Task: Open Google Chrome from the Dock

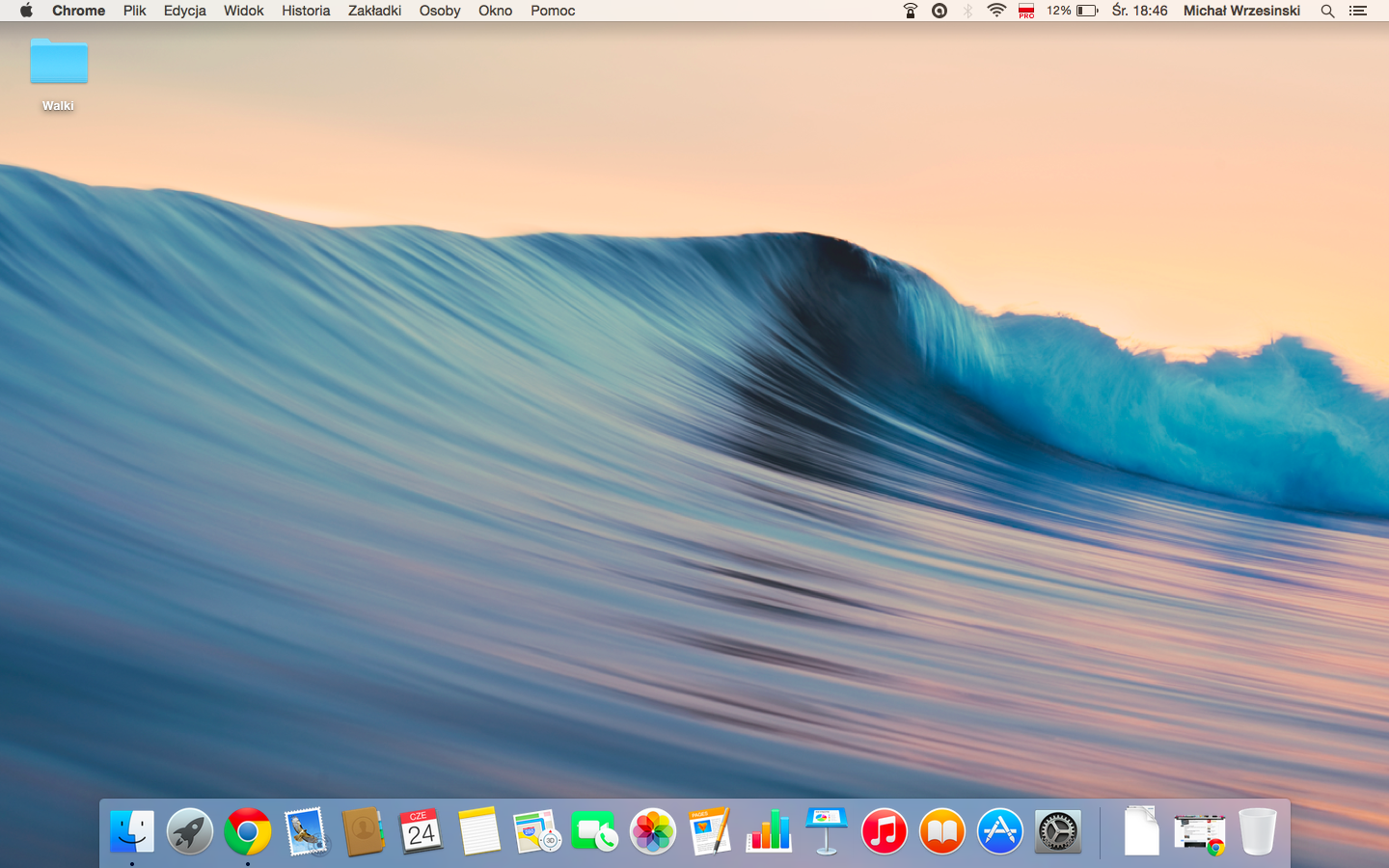Action: pyautogui.click(x=248, y=831)
